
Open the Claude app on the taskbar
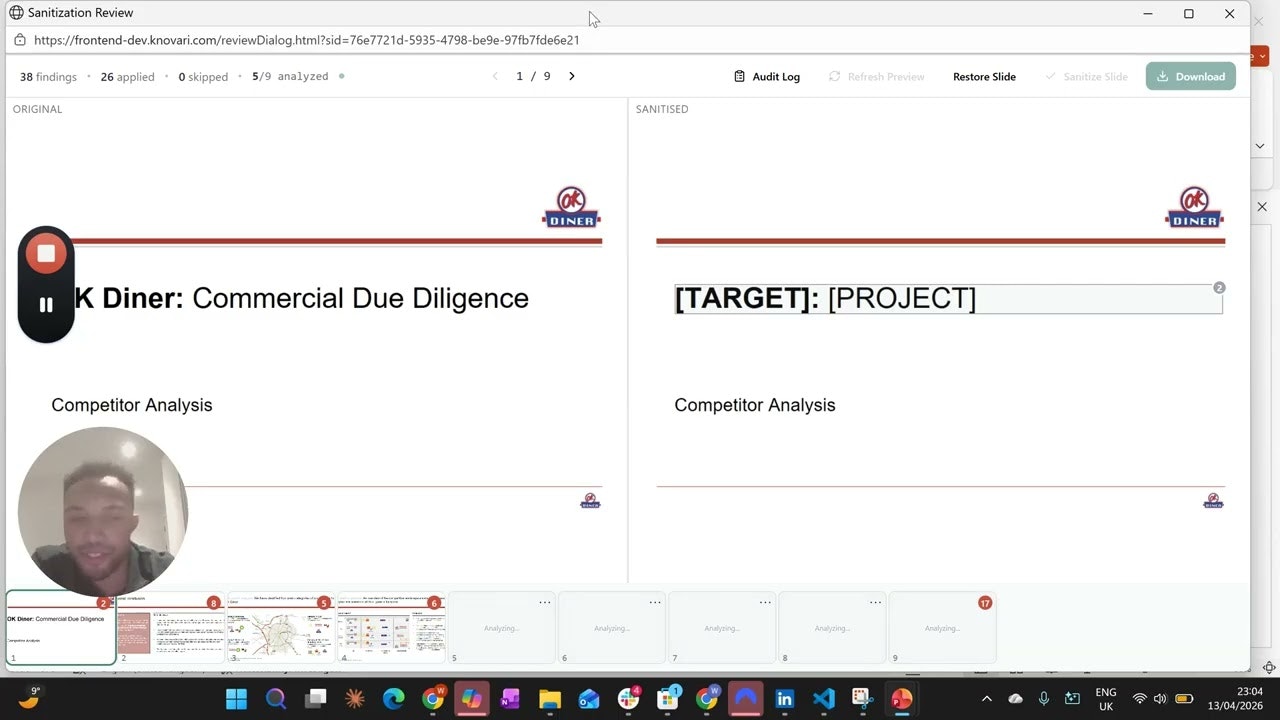pos(355,698)
